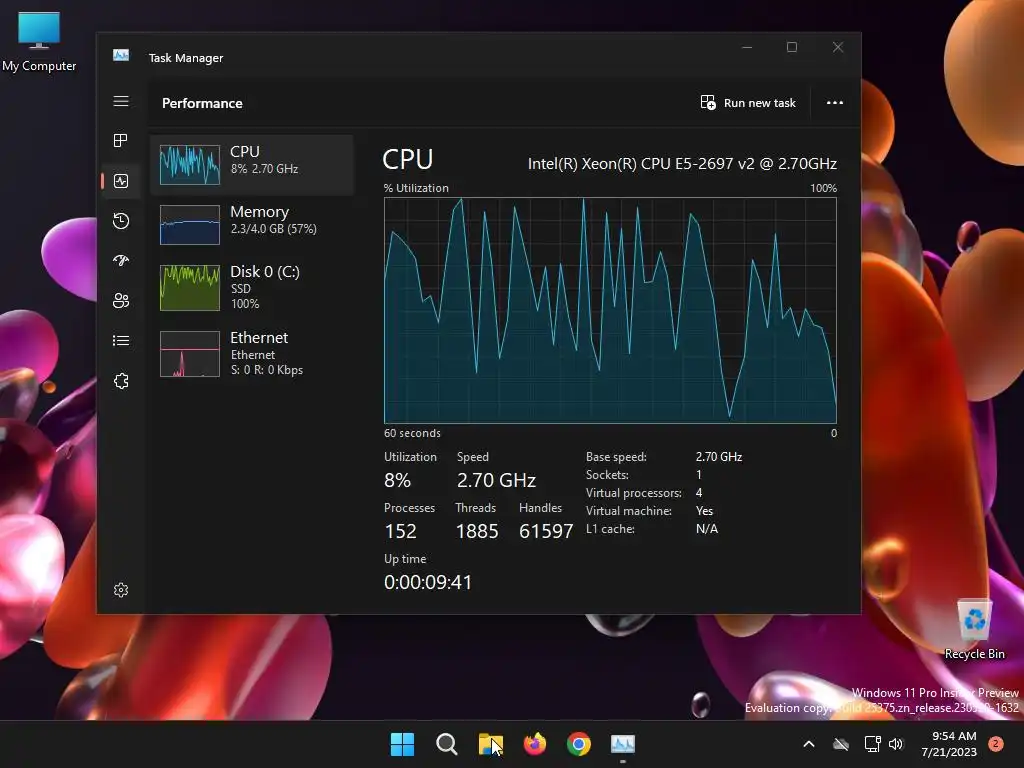The width and height of the screenshot is (1024, 768).
Task: Open the notification badge showing 2
Action: 996,743
